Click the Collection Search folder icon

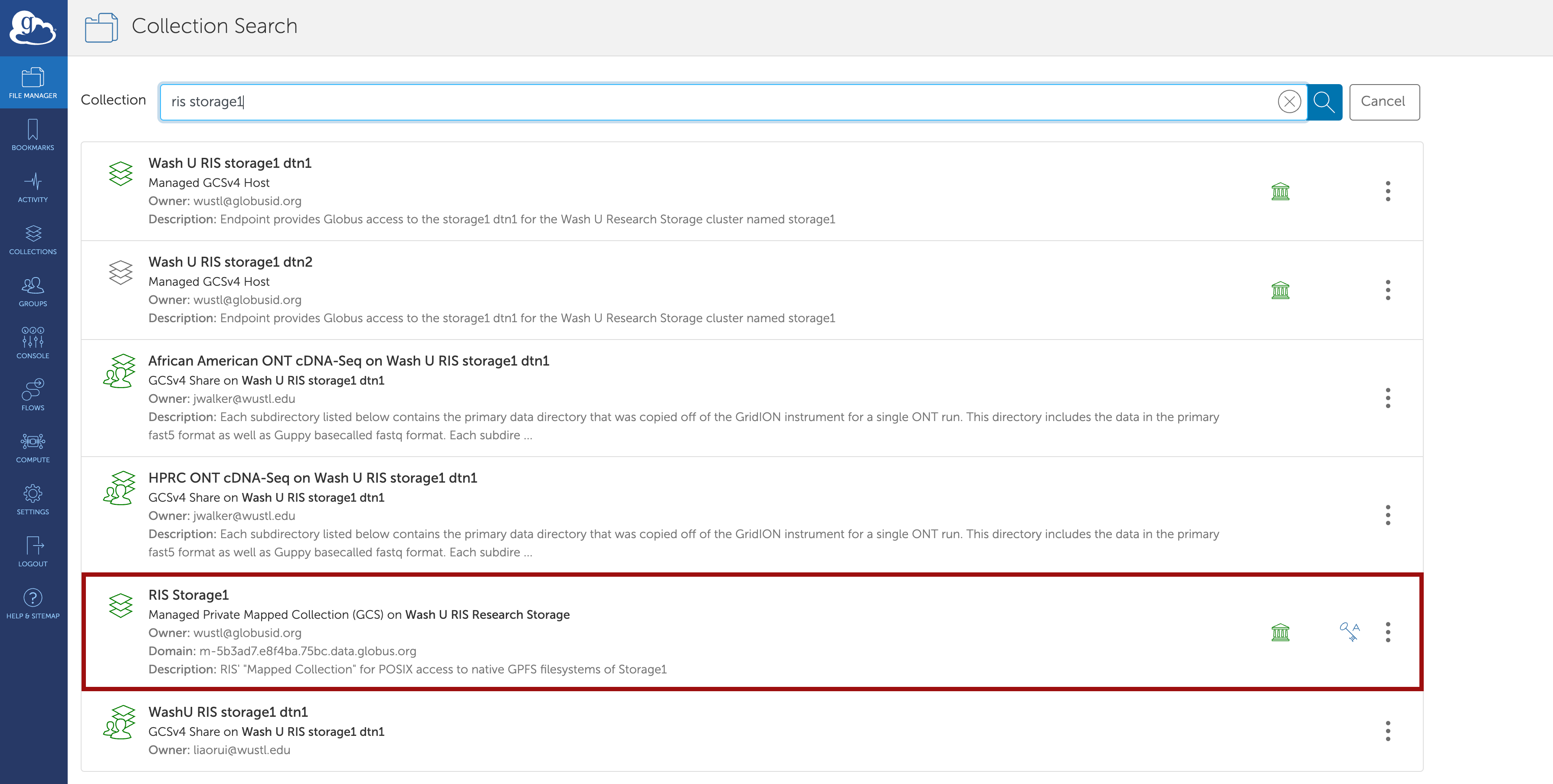click(101, 27)
